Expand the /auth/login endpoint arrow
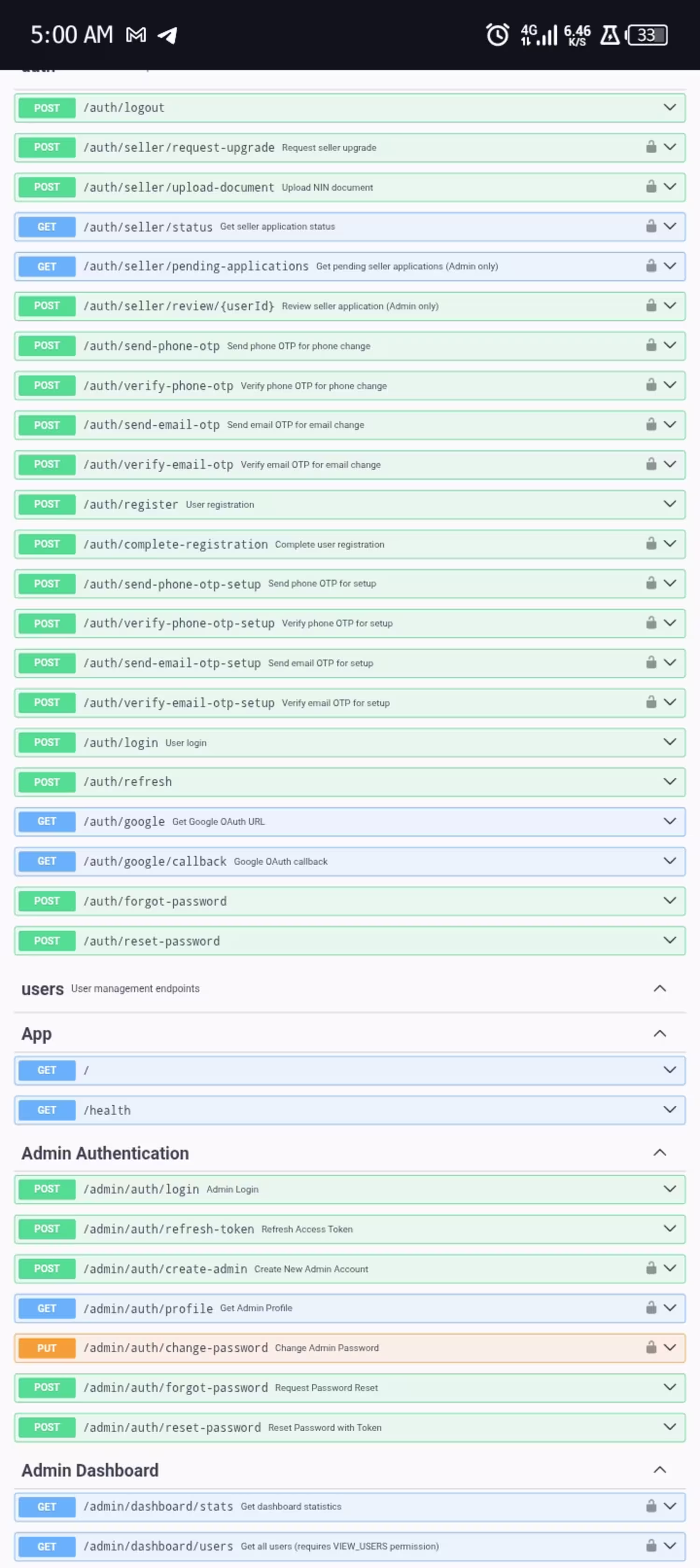The width and height of the screenshot is (700, 1568). [670, 742]
